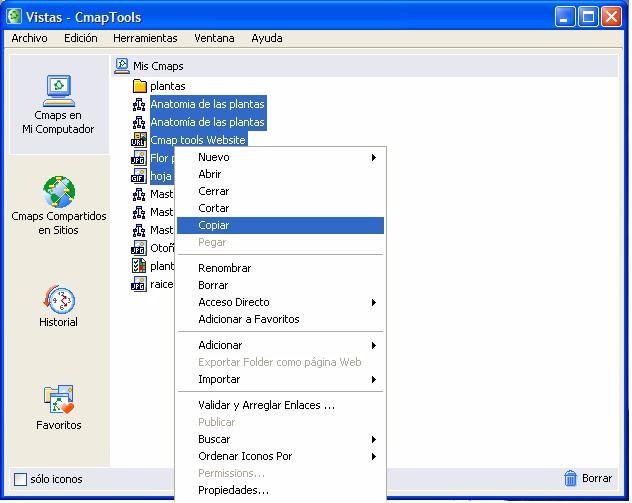This screenshot has height=503, width=632.
Task: Select the Mis Cmaps header label
Action: [x=158, y=66]
